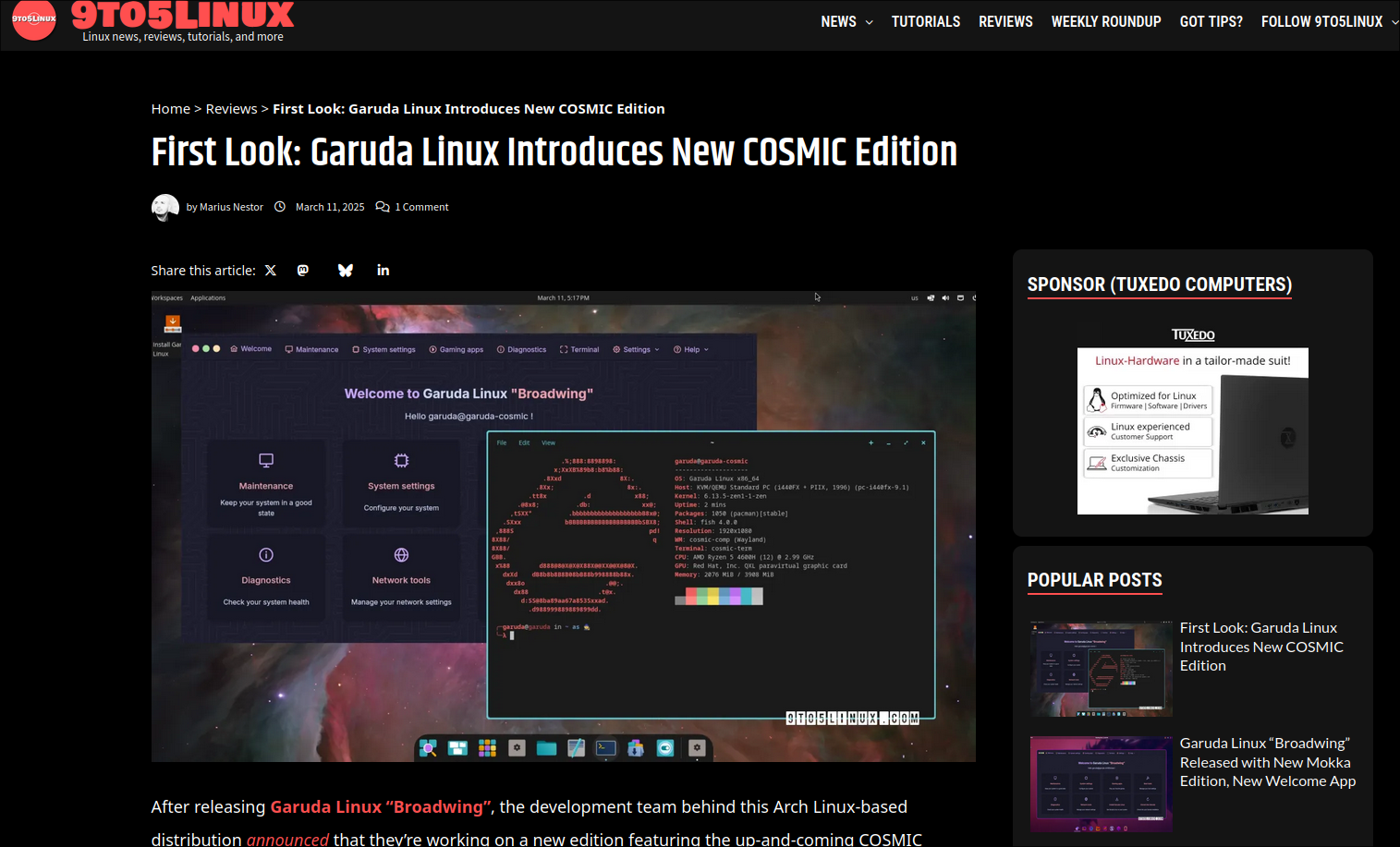Viewport: 1400px width, 847px height.
Task: Open TUTORIALS section
Action: coord(926,21)
